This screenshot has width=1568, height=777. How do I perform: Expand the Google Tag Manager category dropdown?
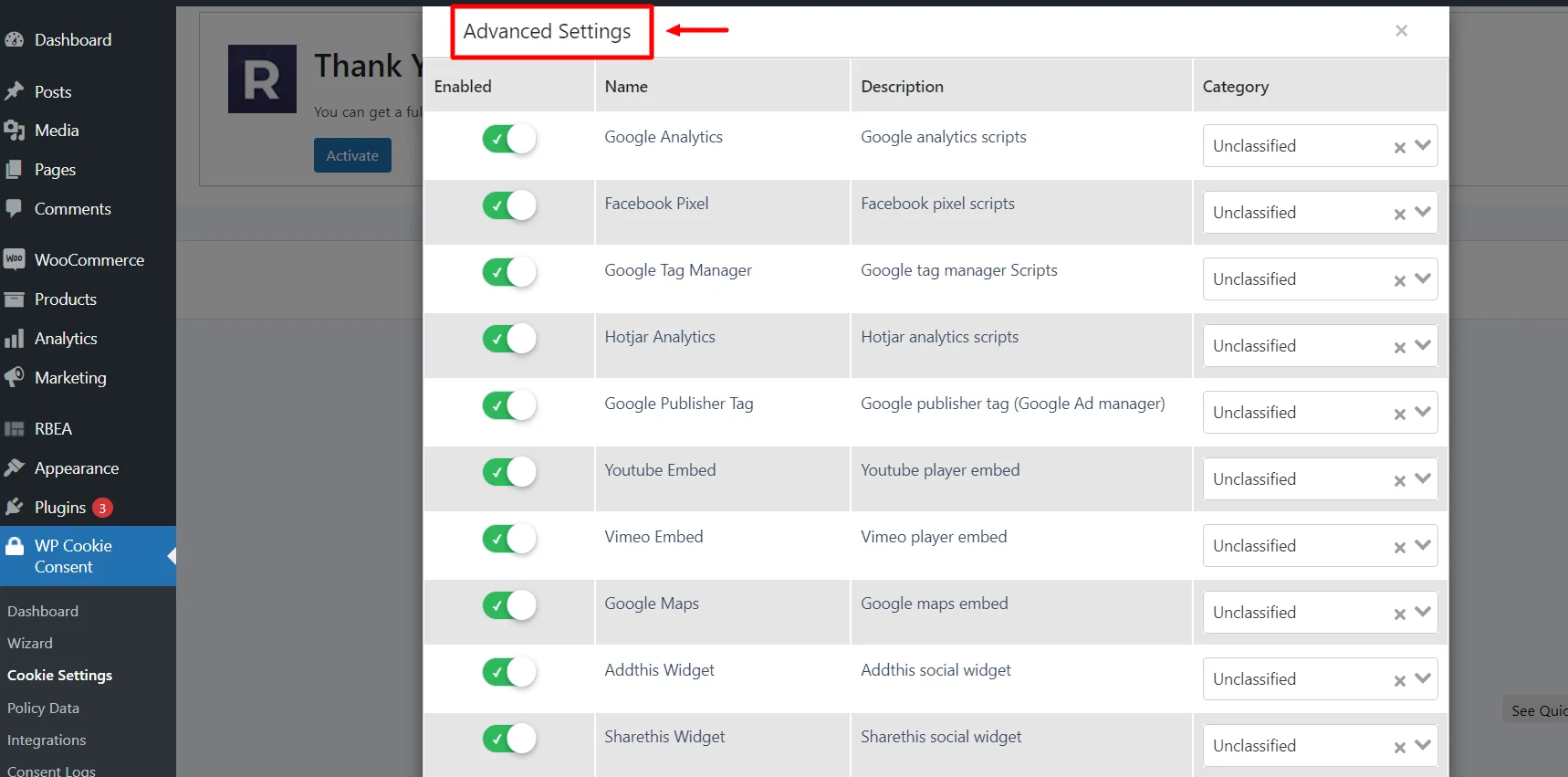click(x=1423, y=279)
